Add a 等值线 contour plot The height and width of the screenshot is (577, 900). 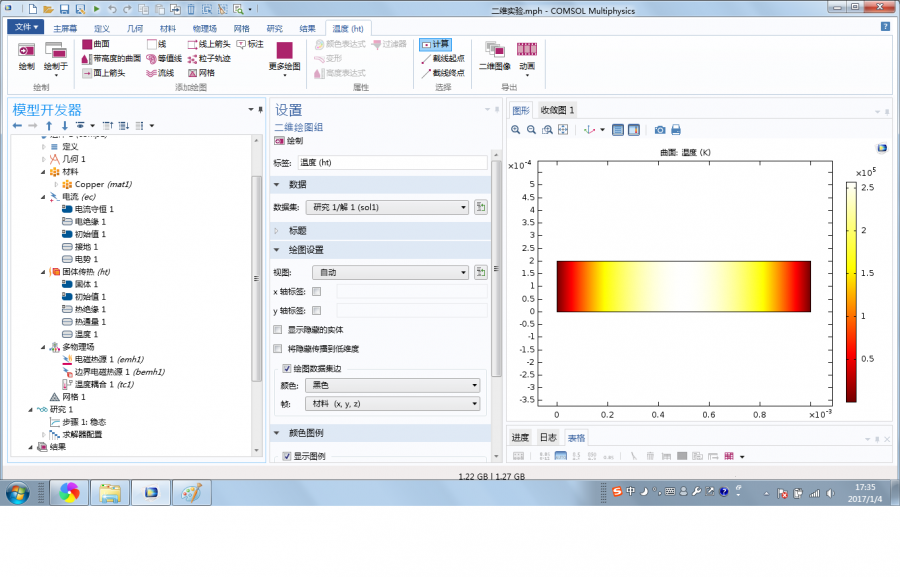tap(164, 59)
